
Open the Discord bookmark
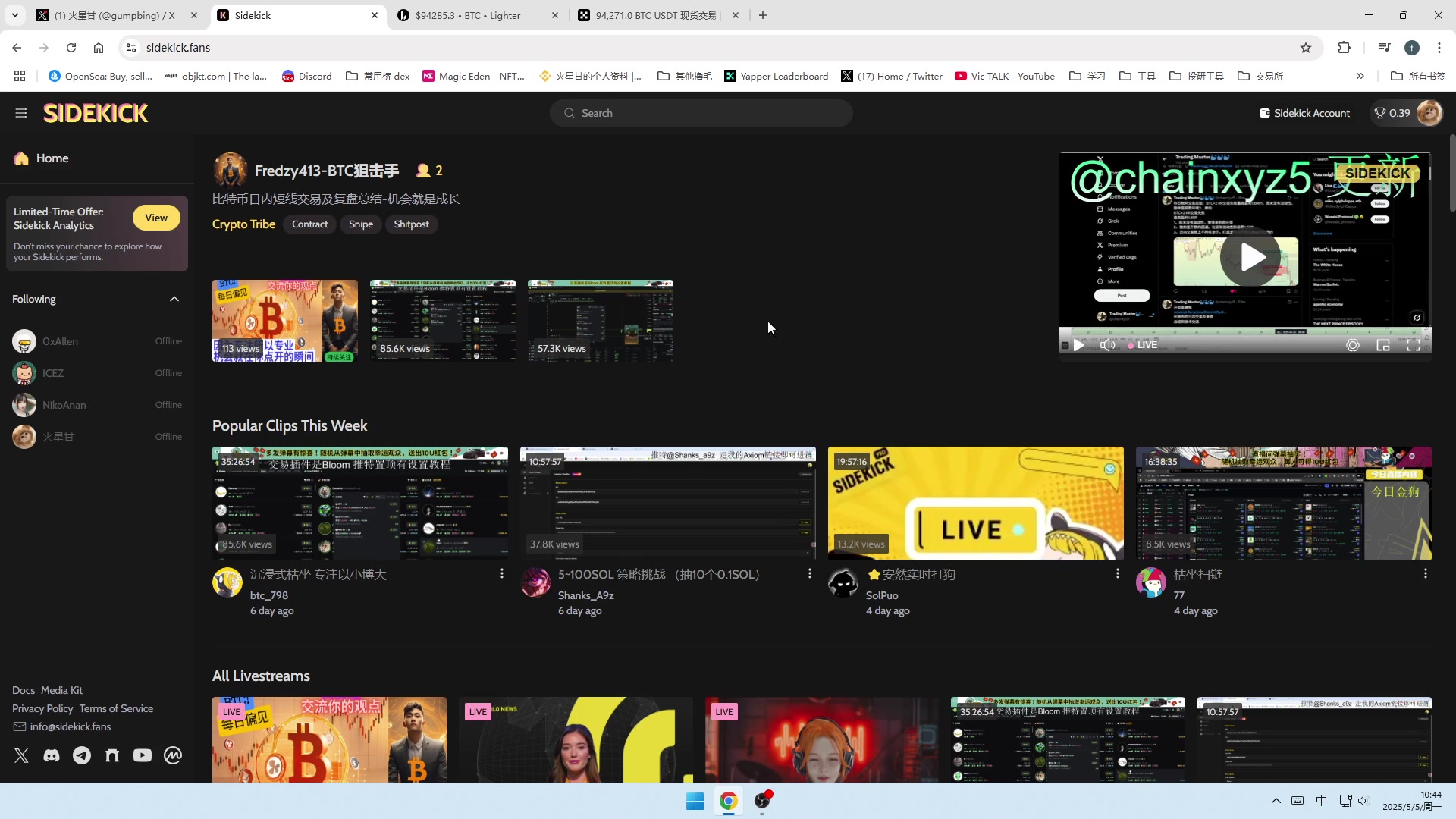click(307, 76)
